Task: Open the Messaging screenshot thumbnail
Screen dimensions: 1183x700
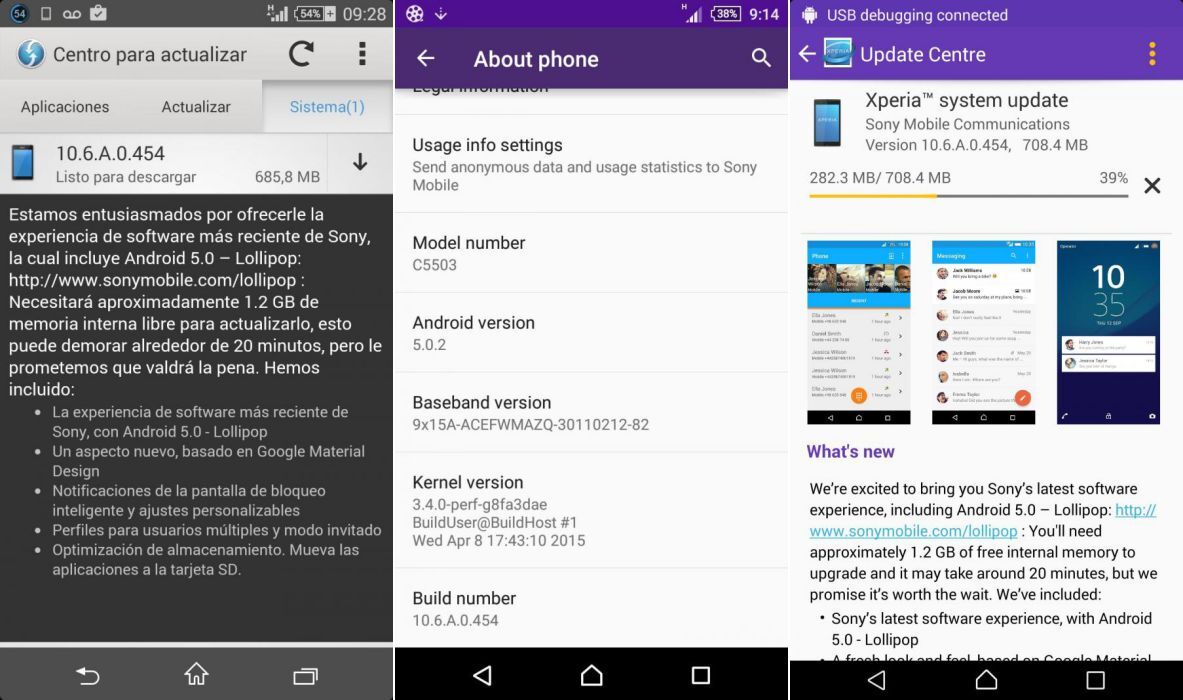Action: pos(983,332)
